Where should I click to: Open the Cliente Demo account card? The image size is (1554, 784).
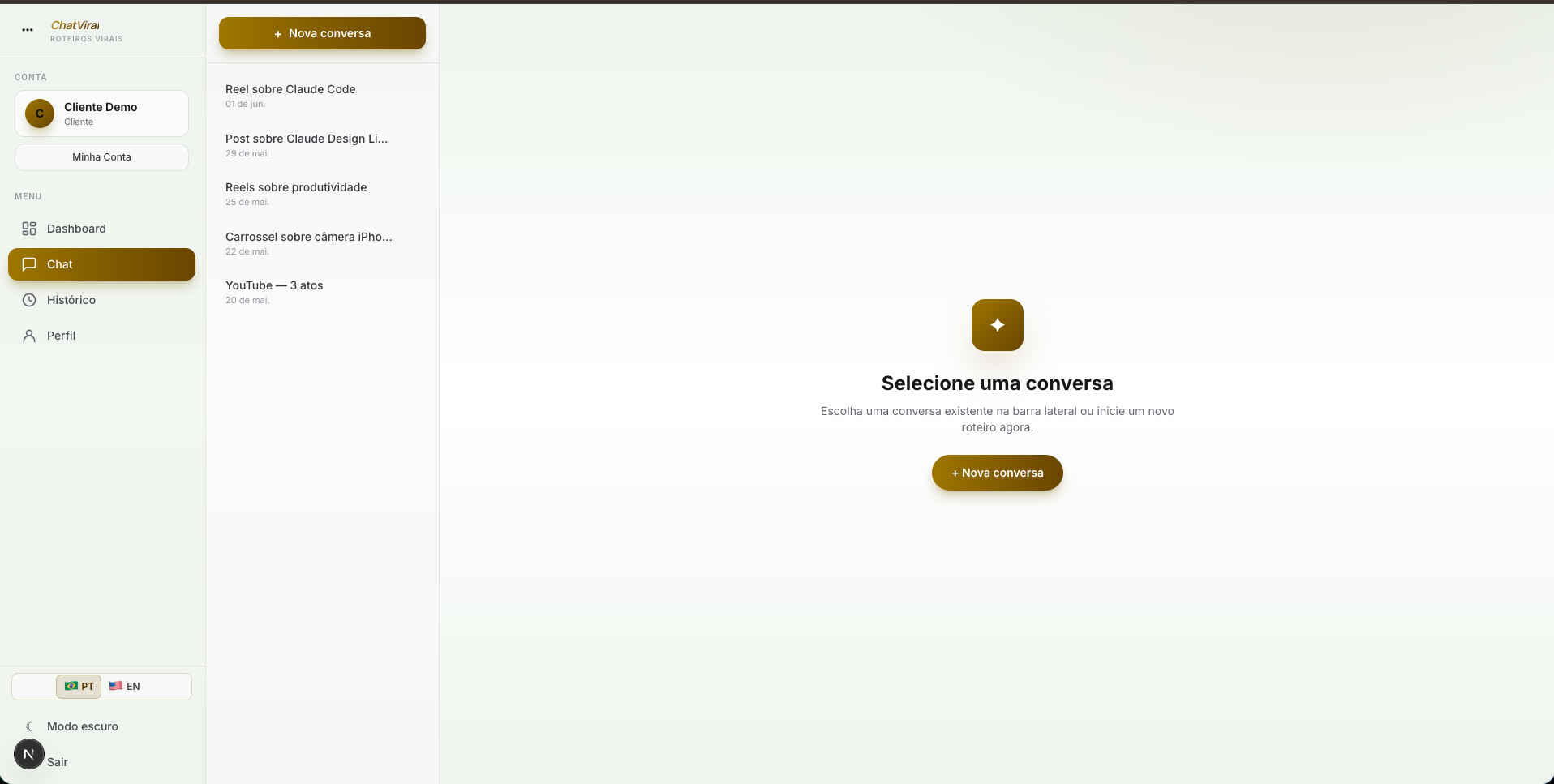[x=101, y=114]
